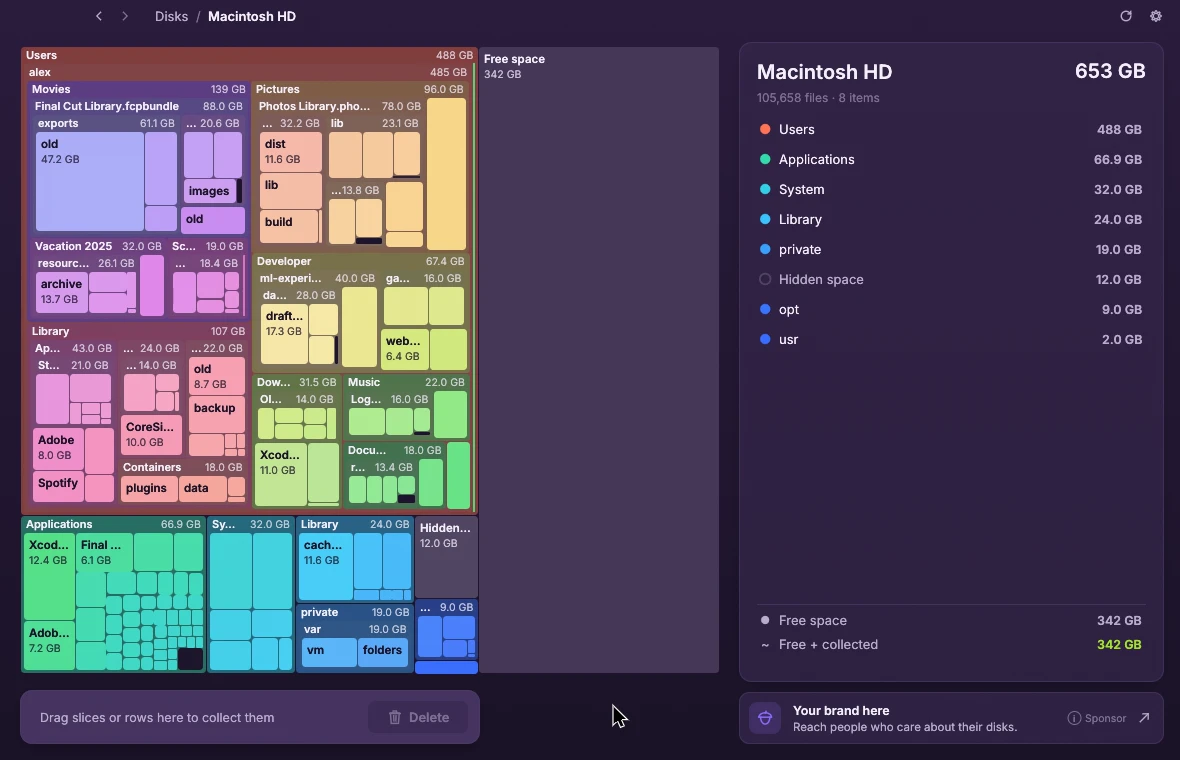The height and width of the screenshot is (760, 1180).
Task: Select the old 47.2 GB exports block
Action: click(90, 181)
